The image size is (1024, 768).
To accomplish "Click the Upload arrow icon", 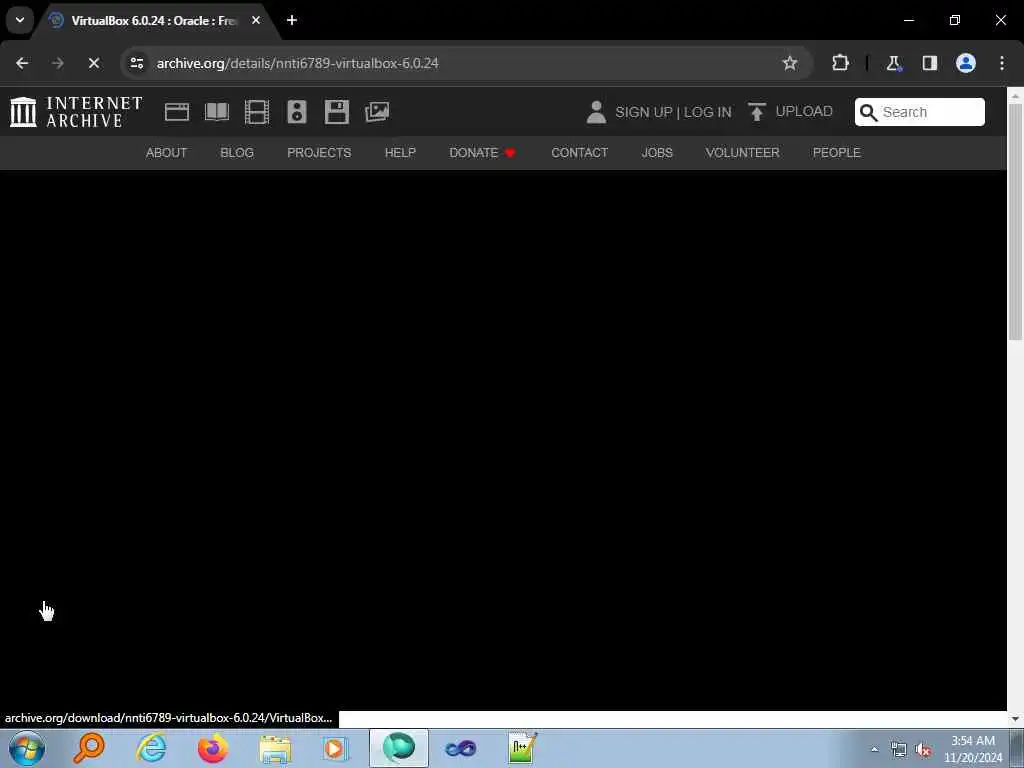I will 757,112.
